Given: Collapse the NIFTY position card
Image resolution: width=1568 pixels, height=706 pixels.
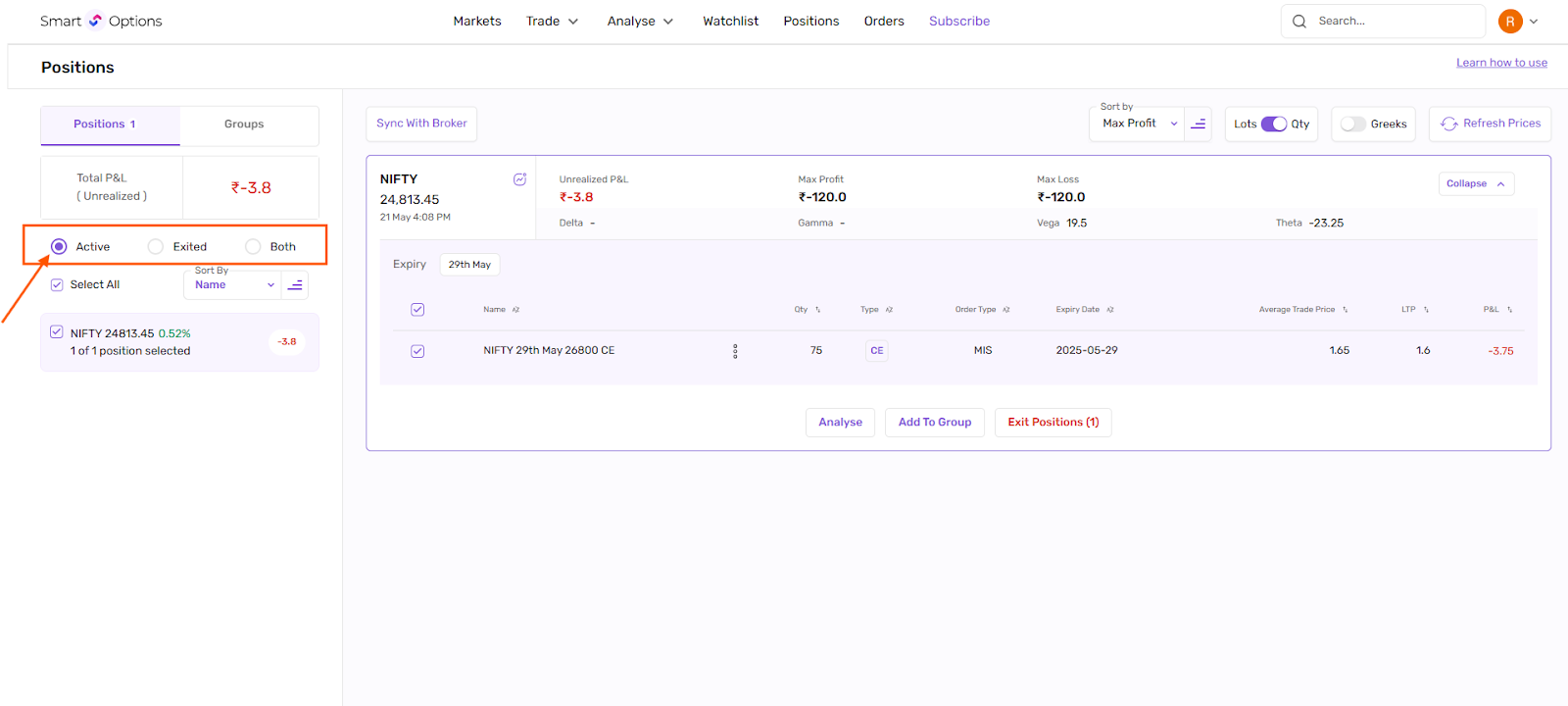Looking at the screenshot, I should pos(1476,183).
